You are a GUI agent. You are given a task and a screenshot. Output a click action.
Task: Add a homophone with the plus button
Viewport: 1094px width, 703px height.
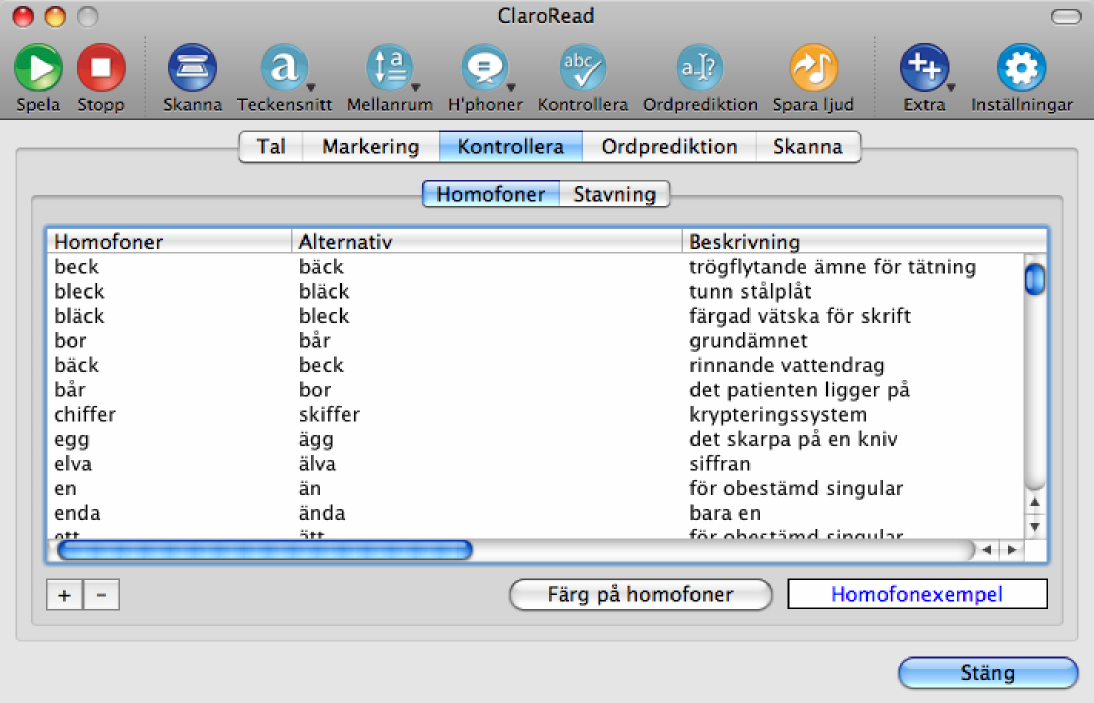(x=64, y=595)
